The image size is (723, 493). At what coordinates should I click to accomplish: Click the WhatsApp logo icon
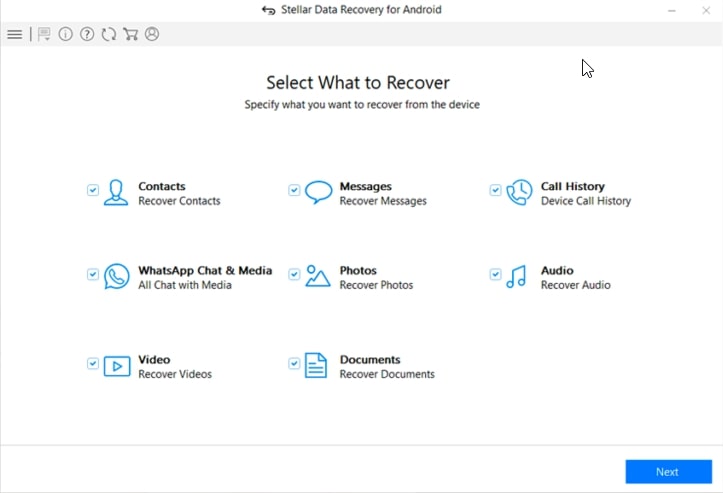click(117, 276)
